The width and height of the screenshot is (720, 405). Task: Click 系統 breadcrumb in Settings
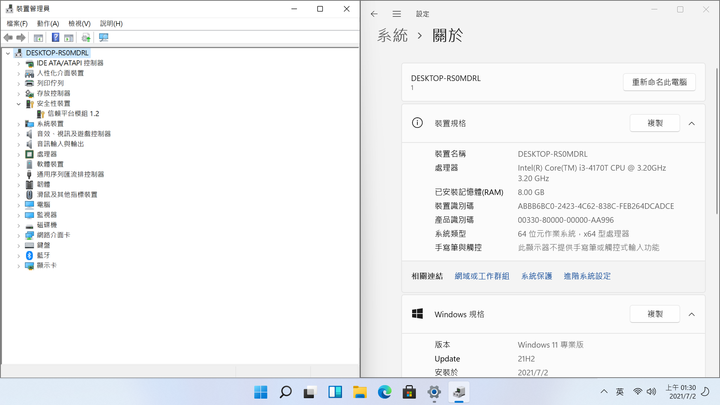(x=392, y=35)
